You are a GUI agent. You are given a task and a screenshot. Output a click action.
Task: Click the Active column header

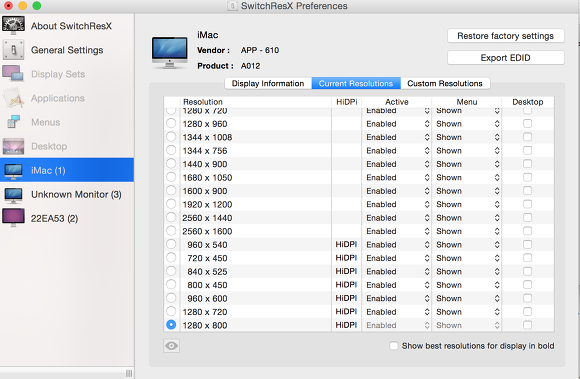pos(397,102)
